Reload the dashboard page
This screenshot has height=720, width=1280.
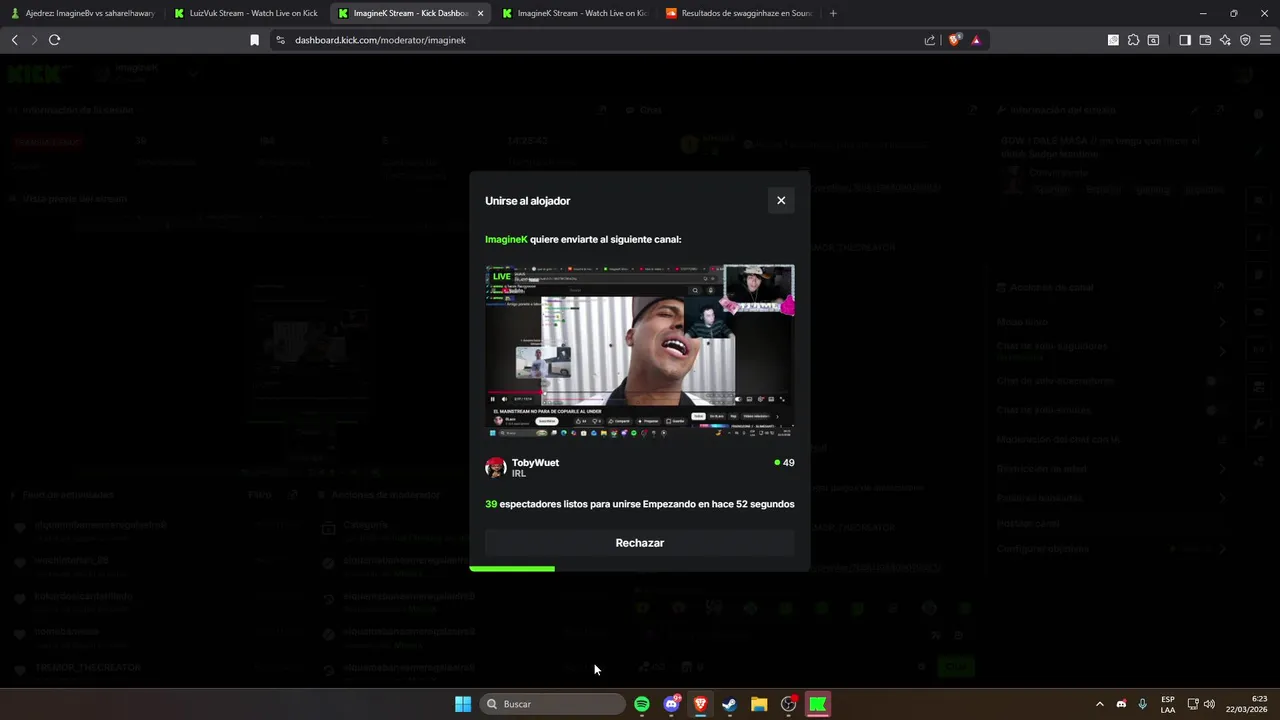point(54,40)
